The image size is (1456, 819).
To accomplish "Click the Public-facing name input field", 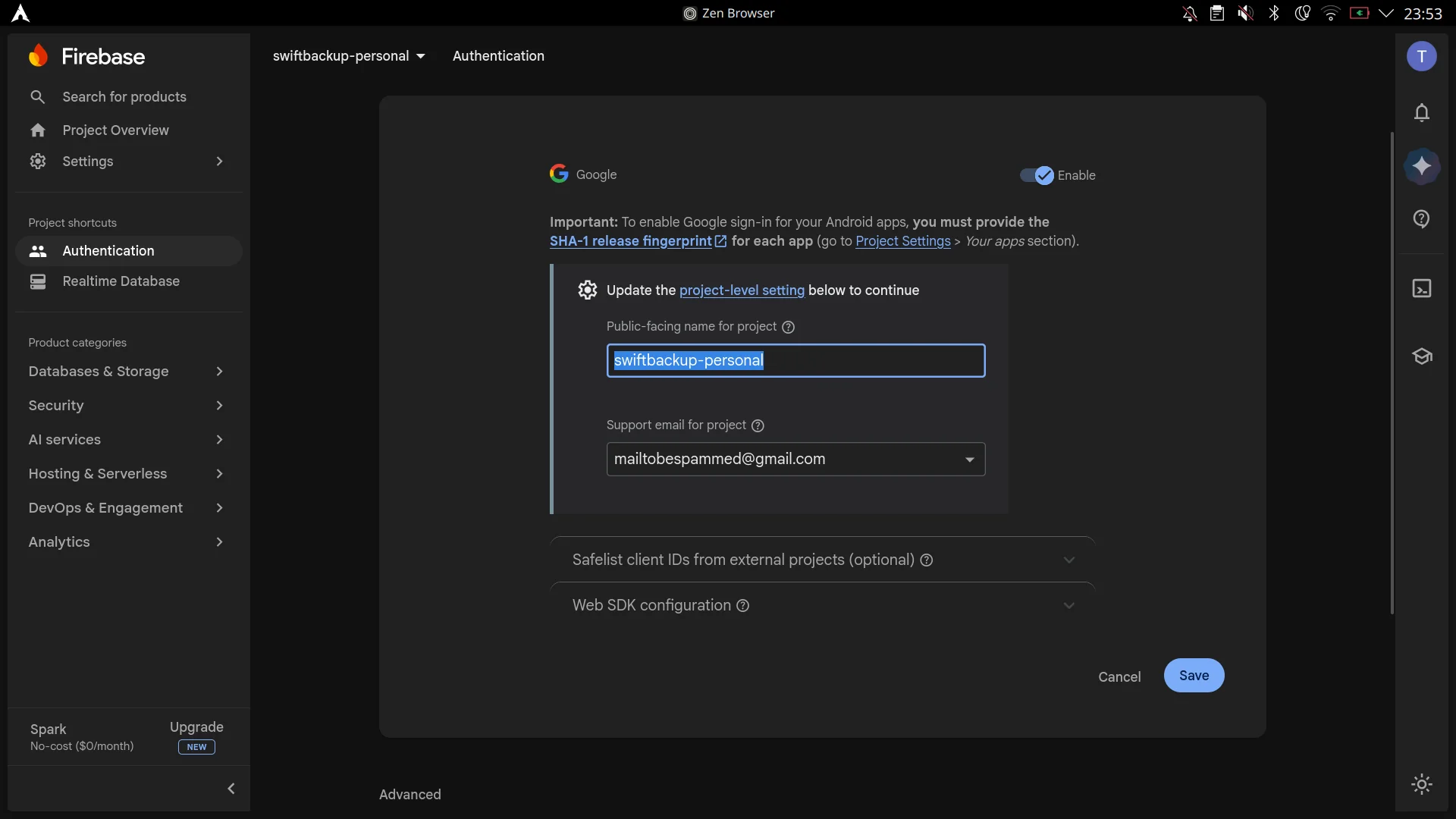I will 795,361.
